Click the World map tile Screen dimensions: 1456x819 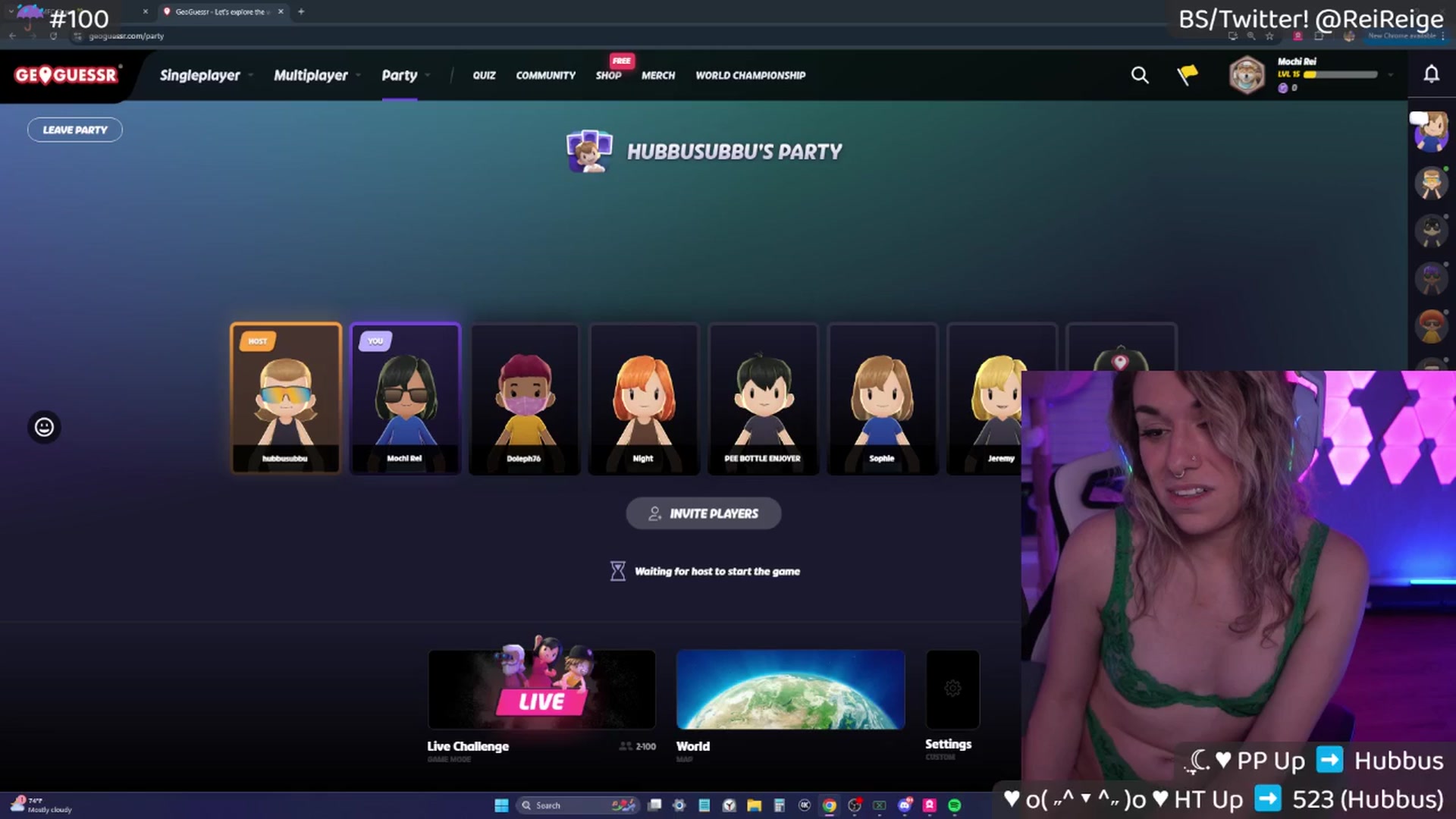(x=790, y=689)
